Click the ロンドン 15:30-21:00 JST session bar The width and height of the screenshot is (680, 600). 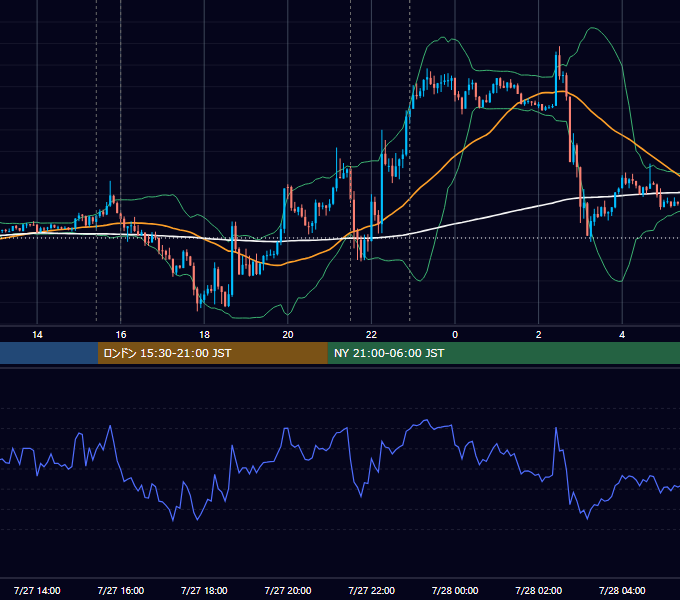pos(212,353)
